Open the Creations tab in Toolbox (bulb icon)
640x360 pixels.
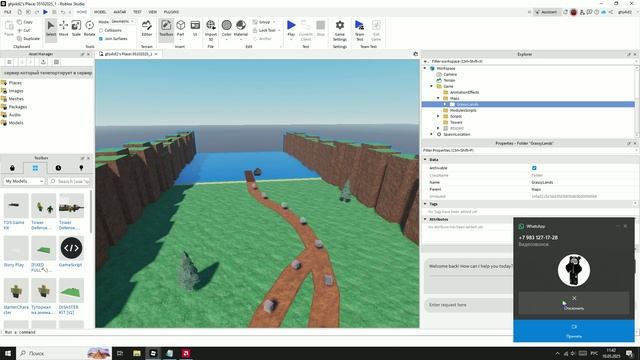coord(81,168)
